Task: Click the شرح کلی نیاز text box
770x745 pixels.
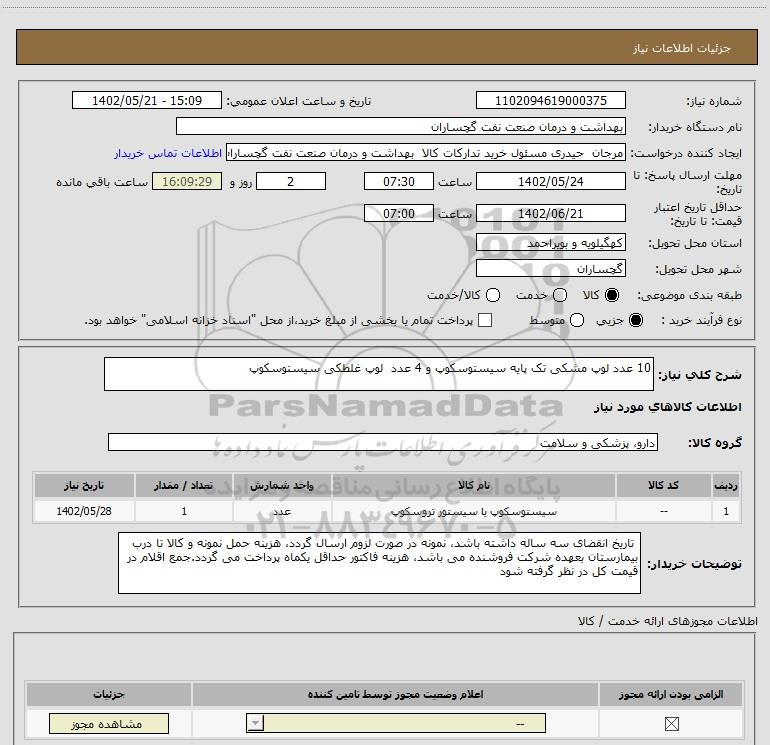Action: point(379,374)
